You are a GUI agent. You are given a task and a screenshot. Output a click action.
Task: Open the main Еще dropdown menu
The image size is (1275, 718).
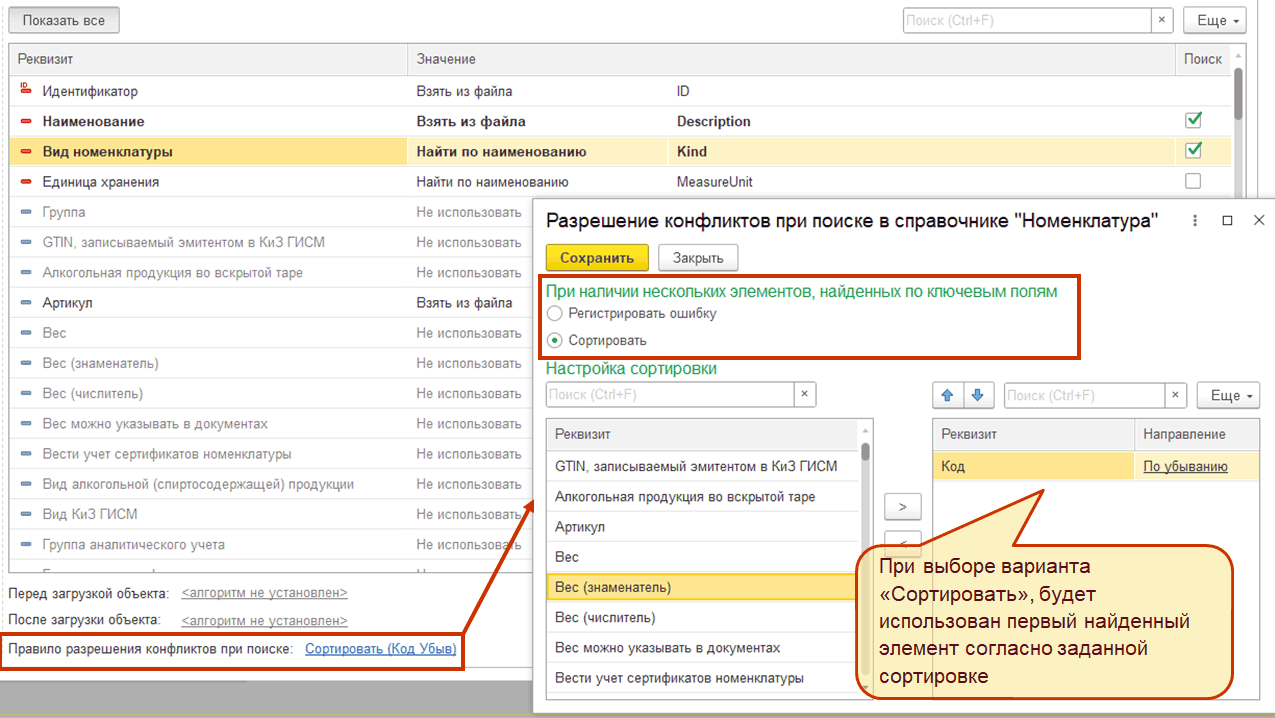click(x=1215, y=20)
